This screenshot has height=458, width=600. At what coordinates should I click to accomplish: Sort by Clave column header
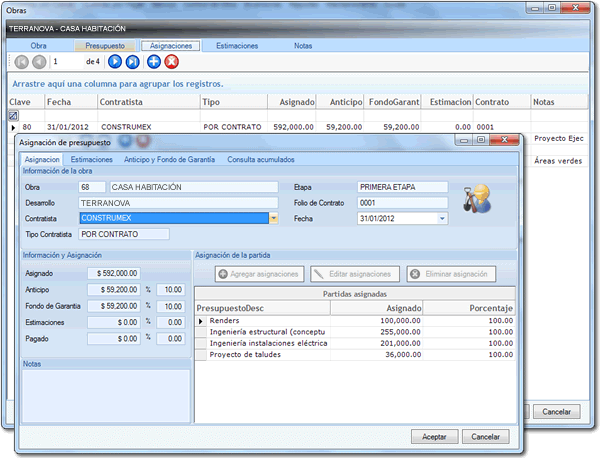pyautogui.click(x=26, y=102)
